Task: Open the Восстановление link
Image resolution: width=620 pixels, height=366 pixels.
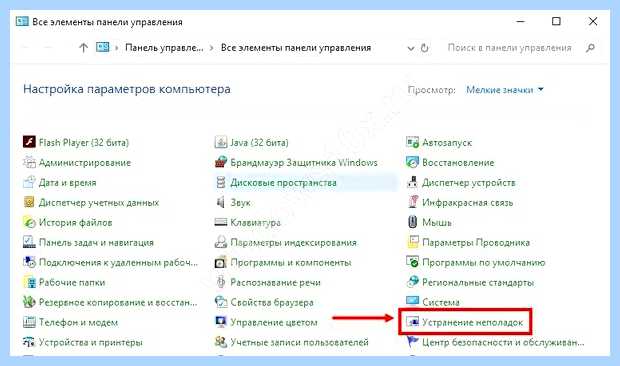Action: click(458, 162)
